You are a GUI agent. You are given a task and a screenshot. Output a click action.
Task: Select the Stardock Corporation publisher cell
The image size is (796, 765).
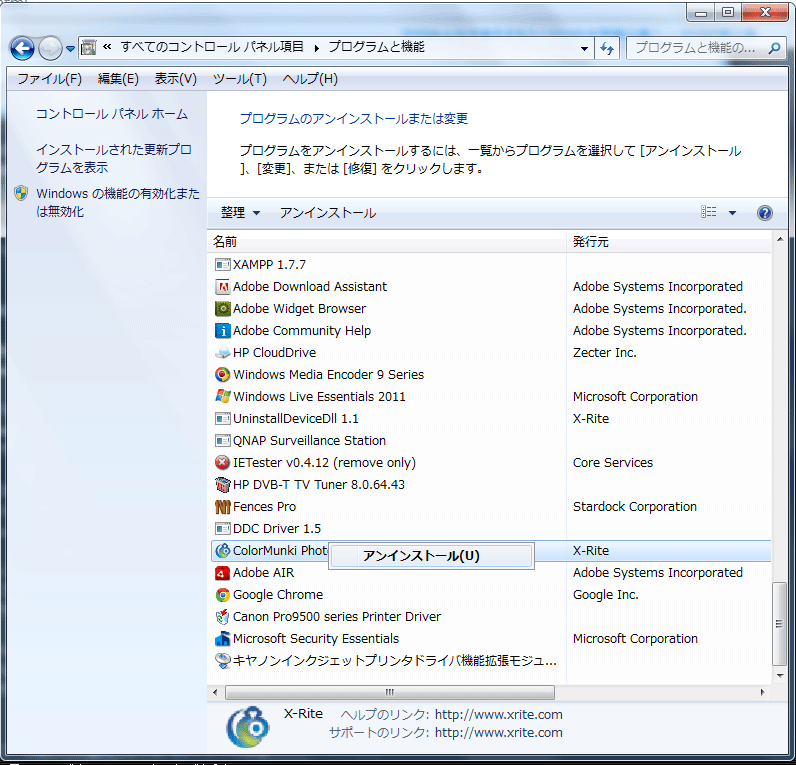[x=635, y=507]
